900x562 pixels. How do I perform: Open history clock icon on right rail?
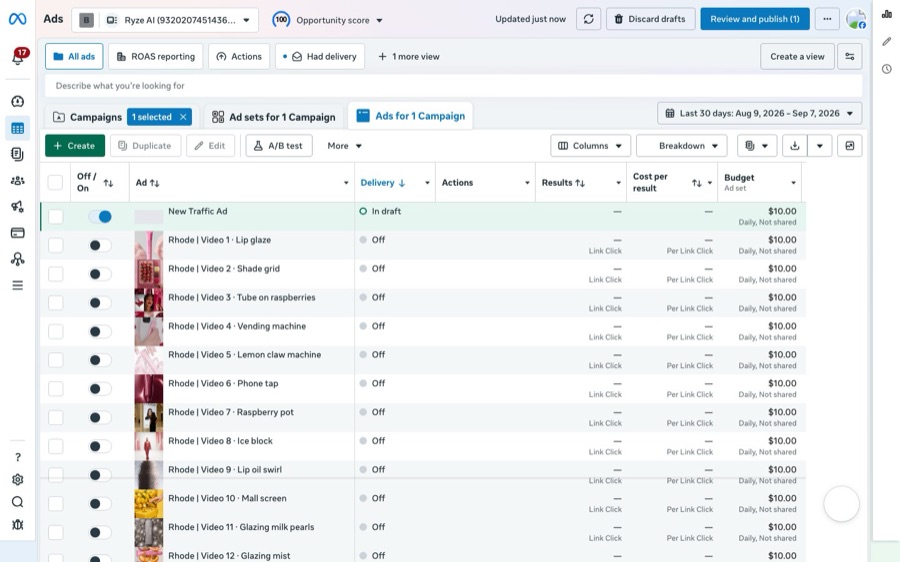click(x=887, y=69)
